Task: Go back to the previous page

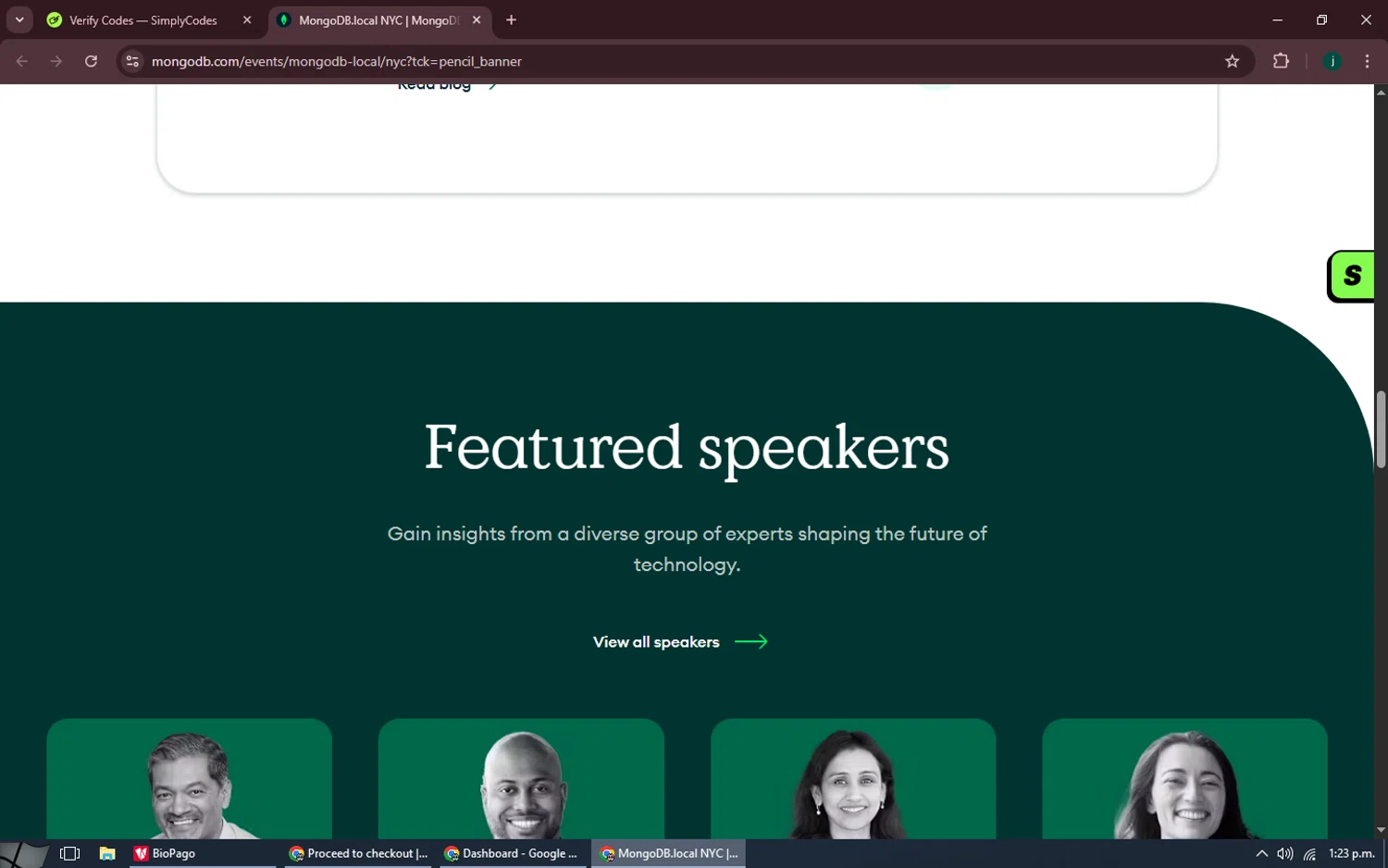Action: [22, 61]
